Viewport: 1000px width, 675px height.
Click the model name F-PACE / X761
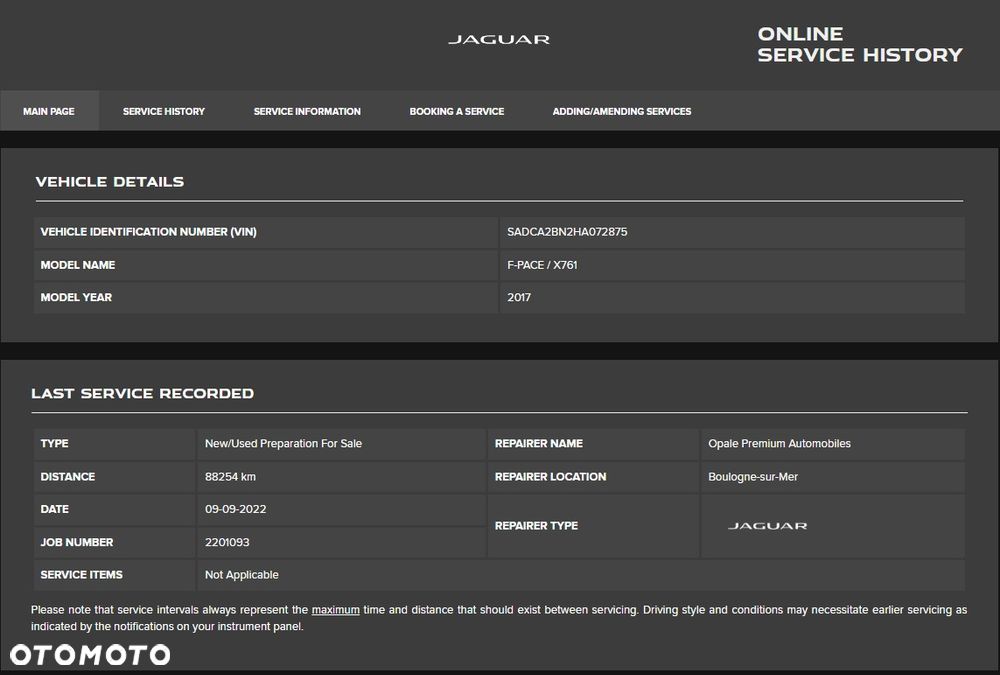pyautogui.click(x=542, y=265)
